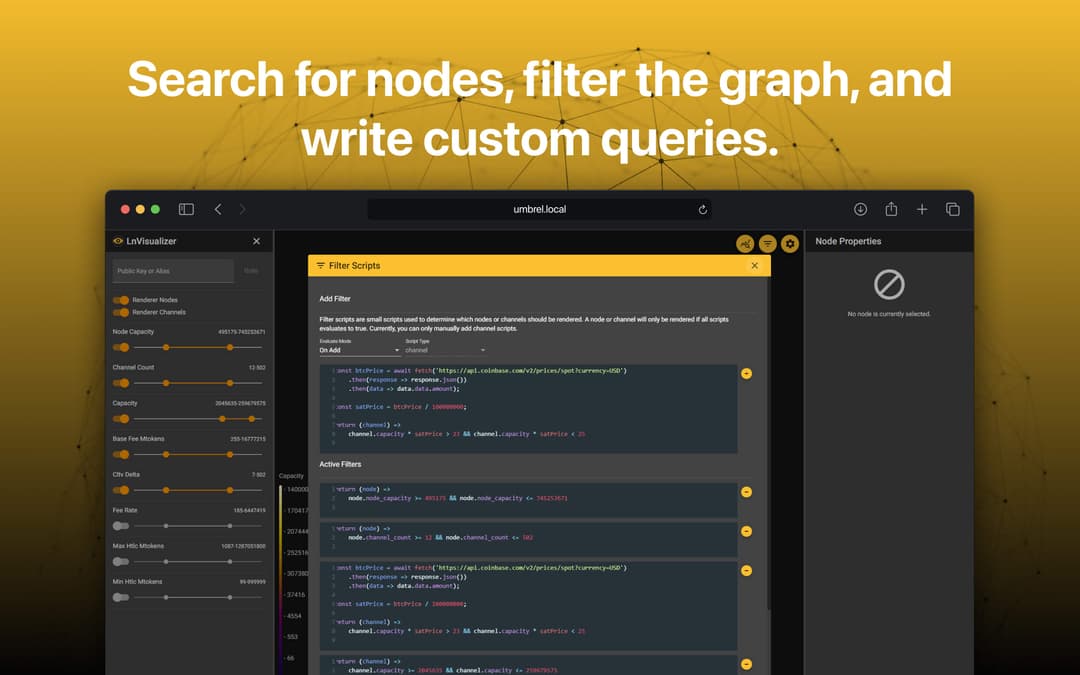The height and width of the screenshot is (675, 1080).
Task: Click the Safari downloads icon
Action: [x=860, y=209]
